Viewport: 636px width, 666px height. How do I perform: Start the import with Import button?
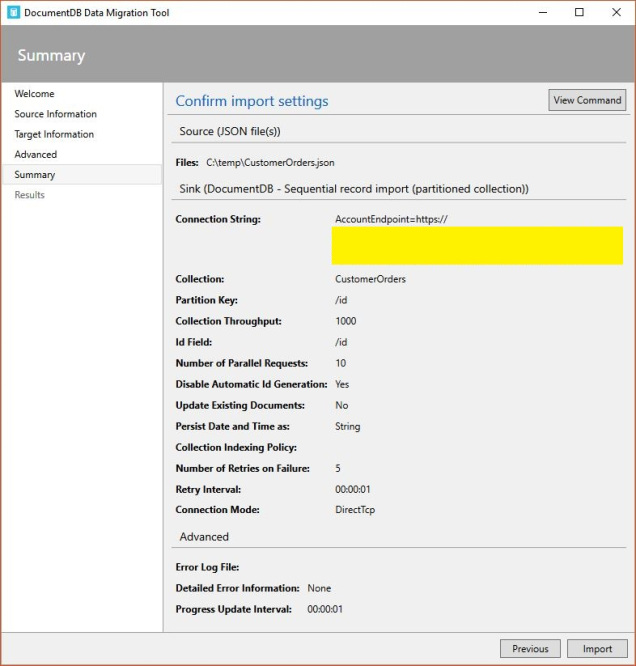(597, 649)
